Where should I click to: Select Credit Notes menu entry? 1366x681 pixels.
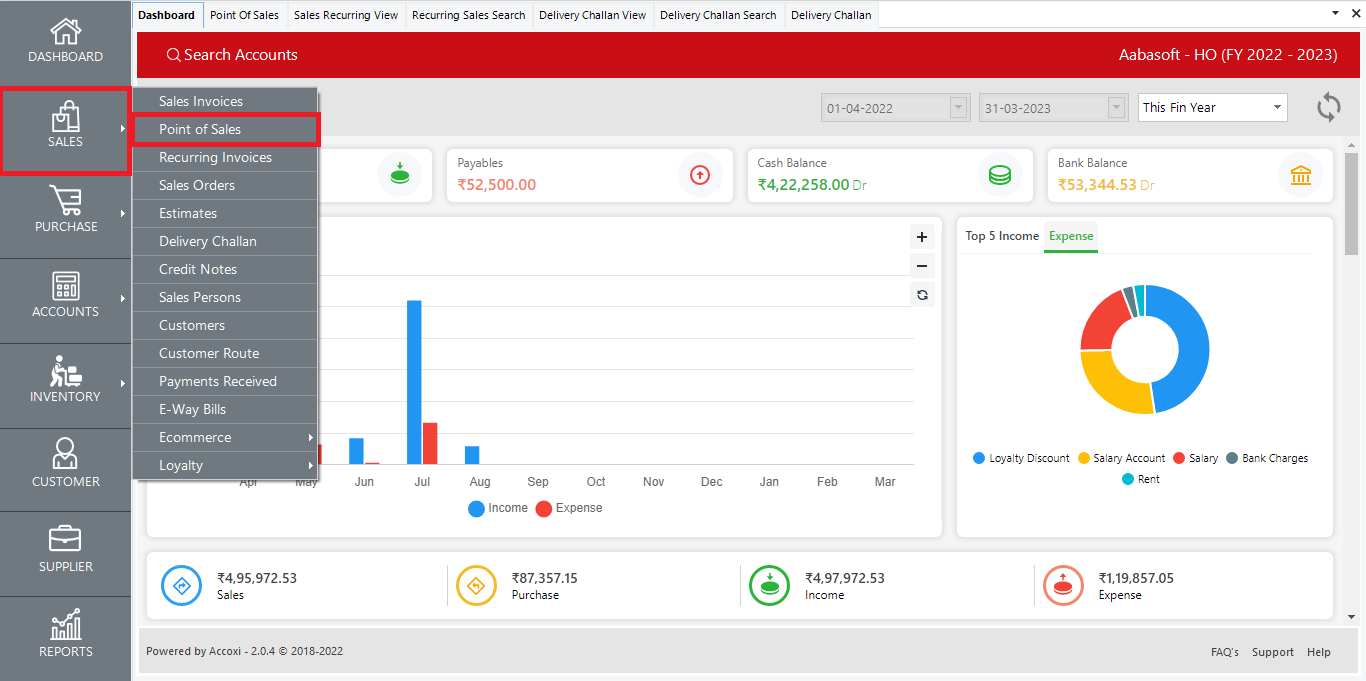(225, 269)
